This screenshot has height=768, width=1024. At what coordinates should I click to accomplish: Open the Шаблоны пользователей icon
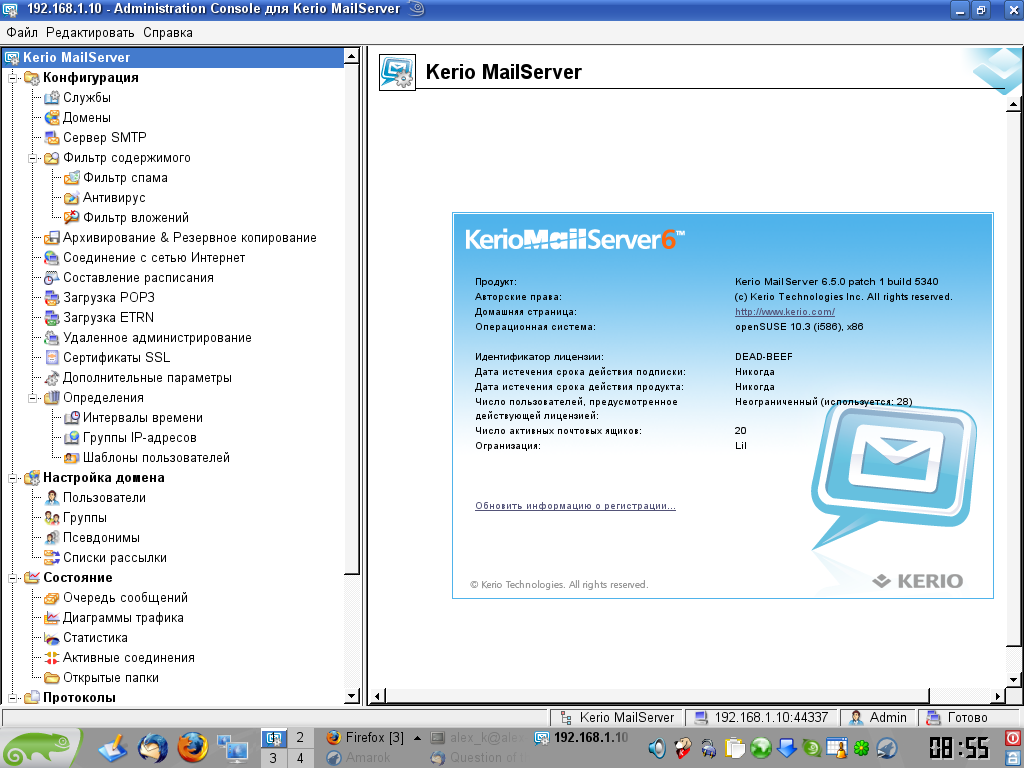(x=72, y=458)
